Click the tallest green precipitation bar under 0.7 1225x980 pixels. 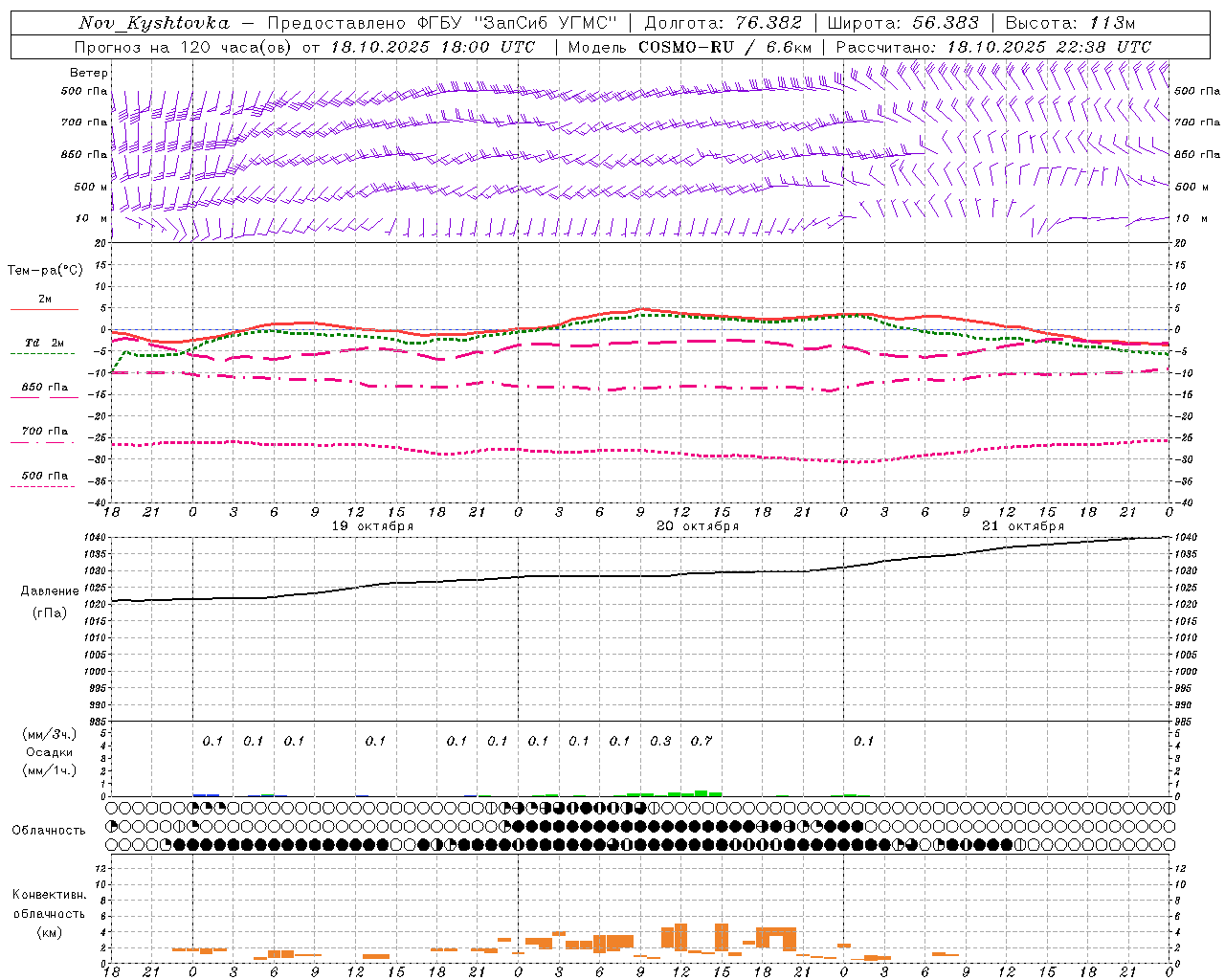pos(701,793)
